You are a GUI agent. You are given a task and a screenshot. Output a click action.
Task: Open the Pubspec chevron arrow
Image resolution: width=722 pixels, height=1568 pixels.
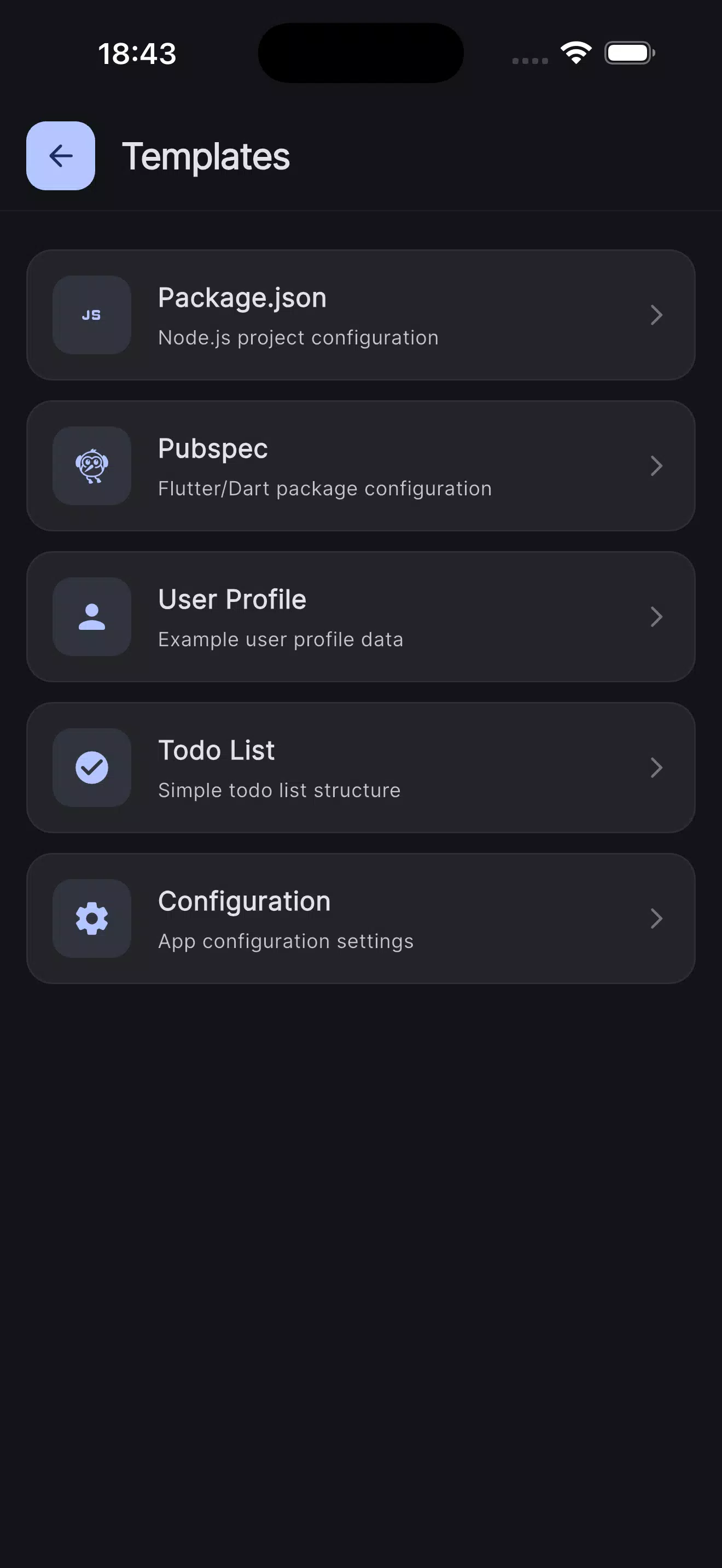(x=656, y=466)
